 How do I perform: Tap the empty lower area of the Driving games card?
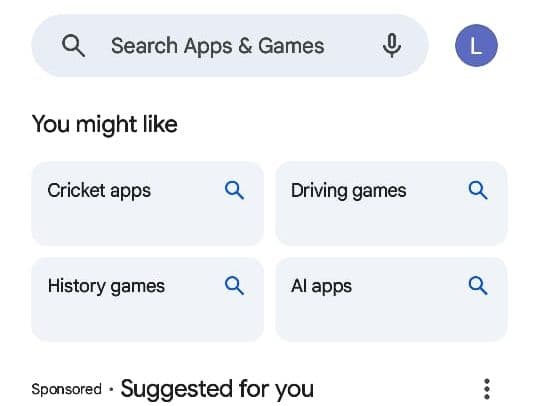pyautogui.click(x=391, y=224)
